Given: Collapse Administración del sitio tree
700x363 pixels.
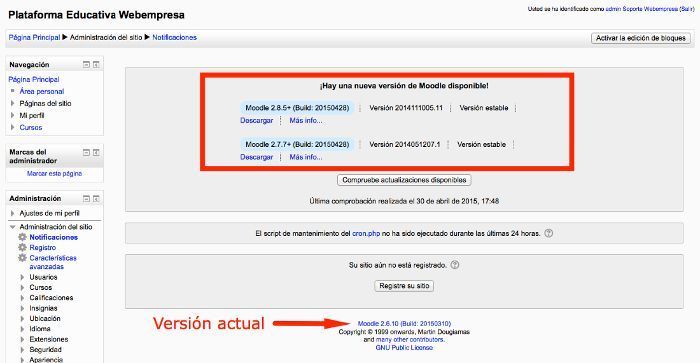Looking at the screenshot, I should pyautogui.click(x=12, y=227).
